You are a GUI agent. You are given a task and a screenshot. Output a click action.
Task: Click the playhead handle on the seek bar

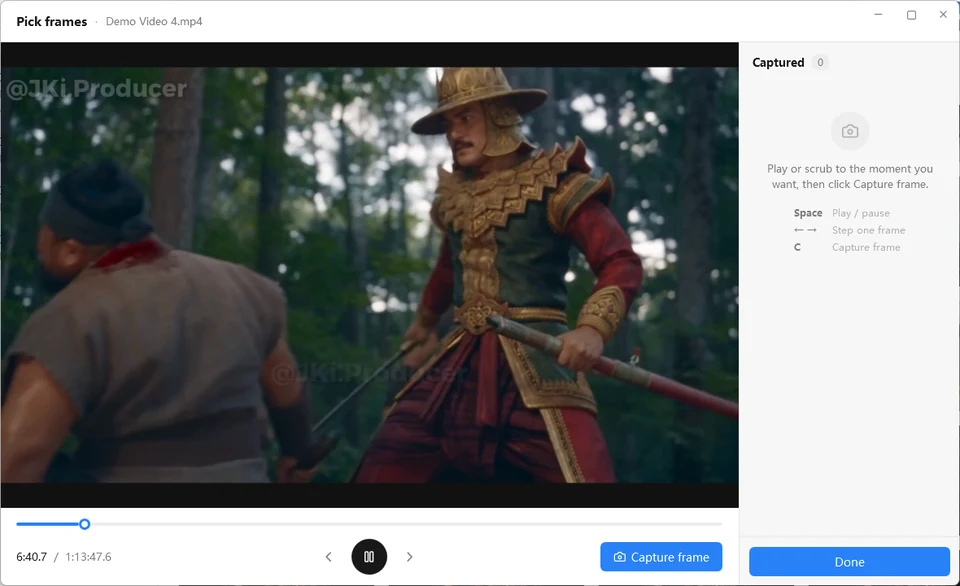(84, 524)
